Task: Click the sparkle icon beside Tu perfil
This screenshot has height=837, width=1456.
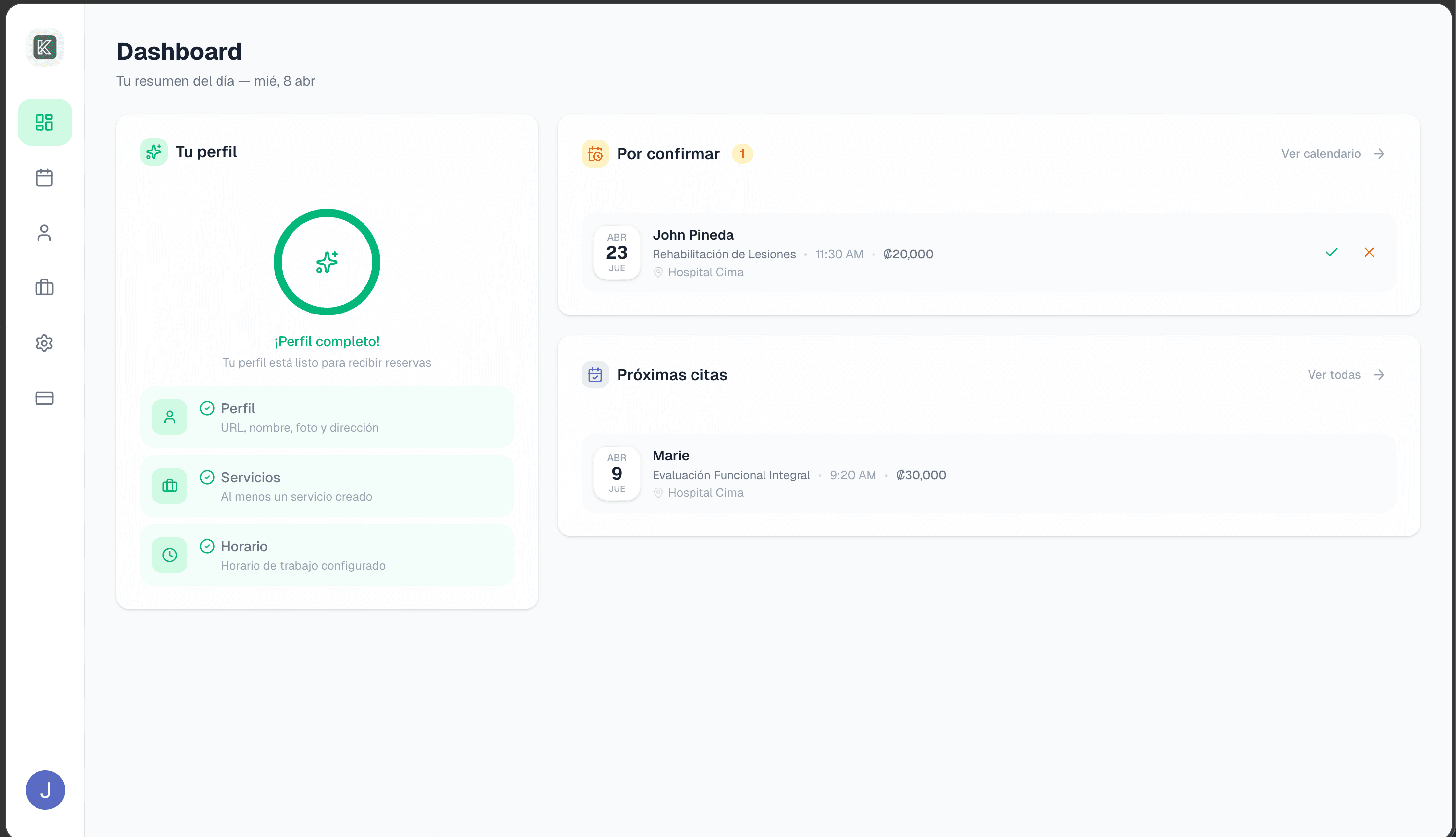Action: click(153, 152)
